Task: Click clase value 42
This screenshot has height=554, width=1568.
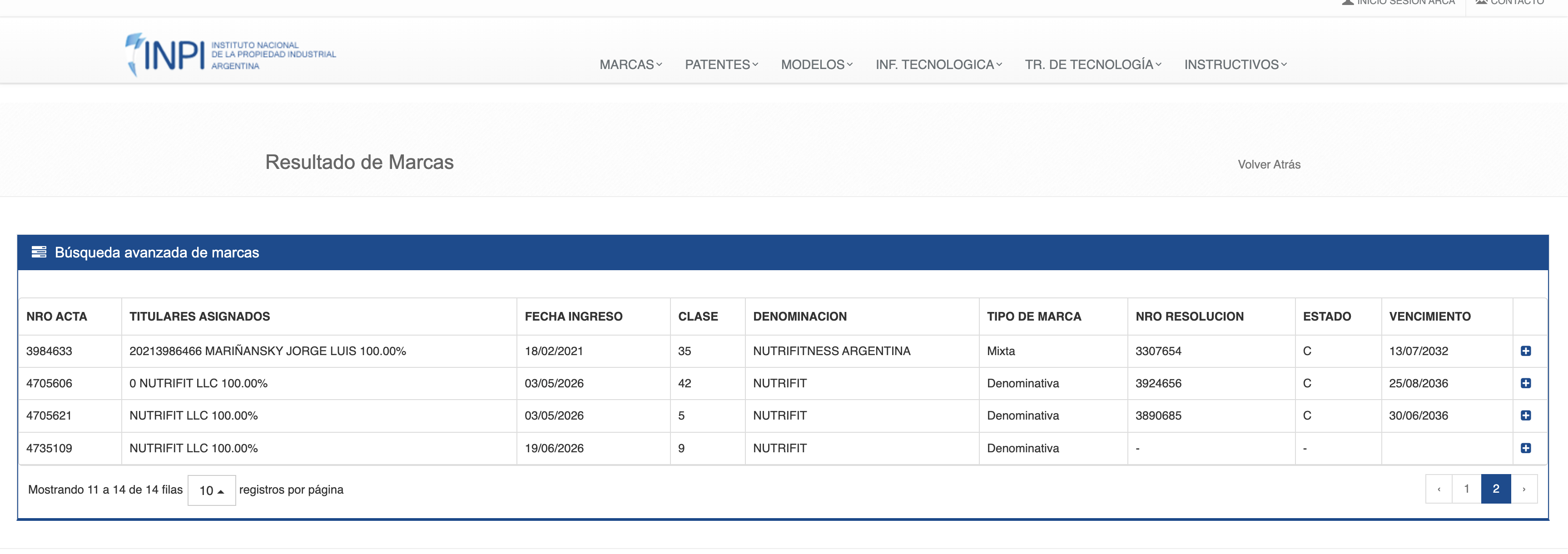Action: coord(685,384)
